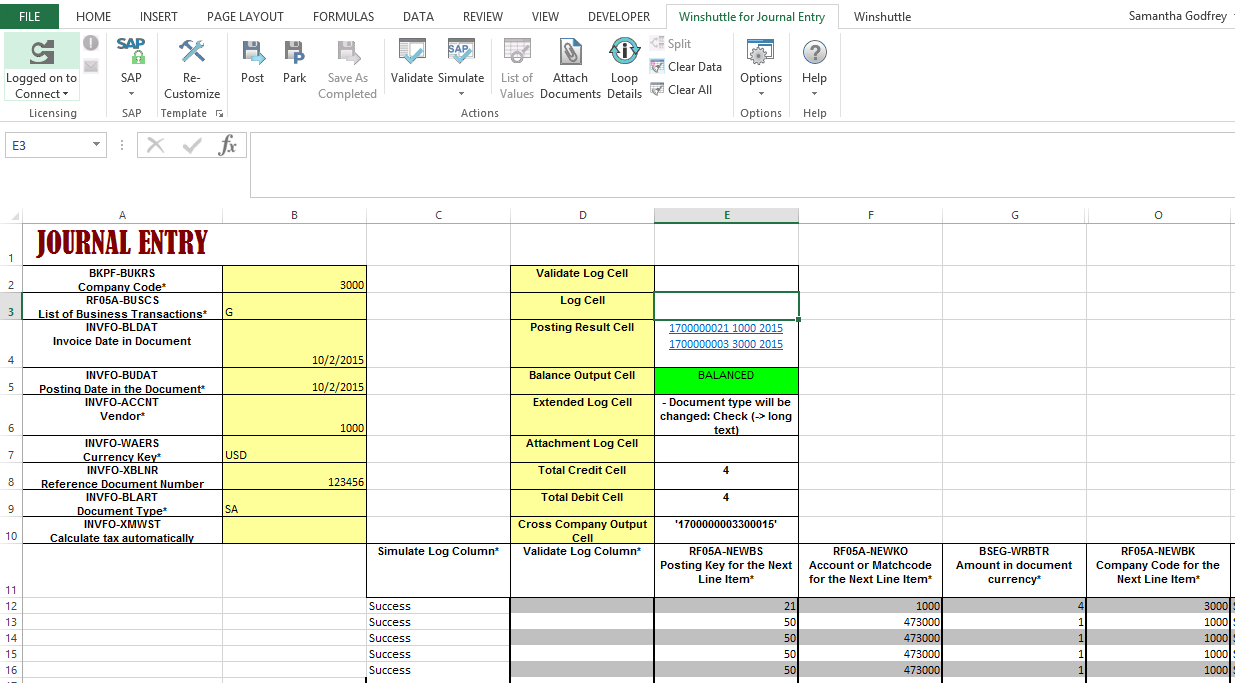
Task: Click the green BALANCED cell
Action: (x=726, y=380)
